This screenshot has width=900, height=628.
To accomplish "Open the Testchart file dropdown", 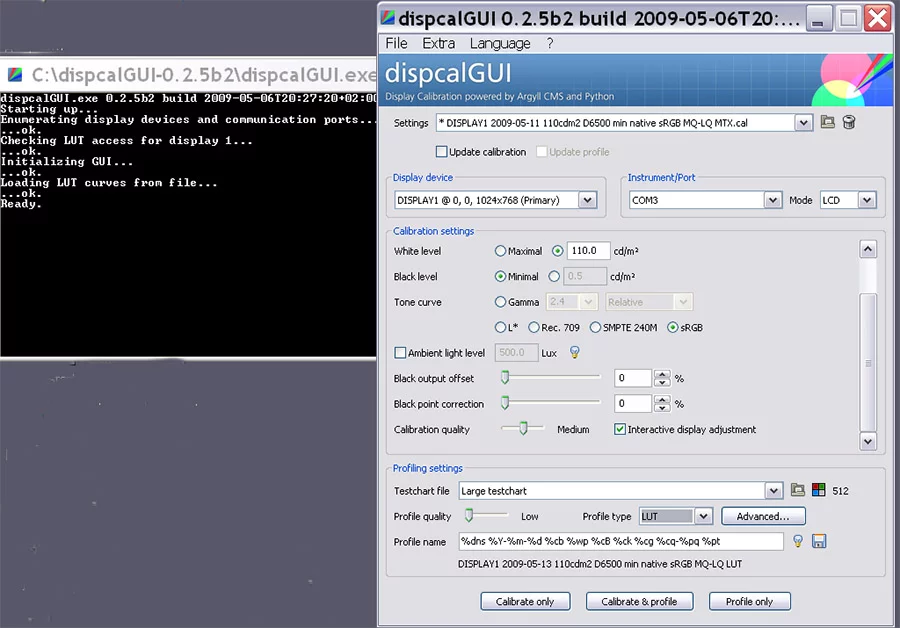I will click(773, 490).
